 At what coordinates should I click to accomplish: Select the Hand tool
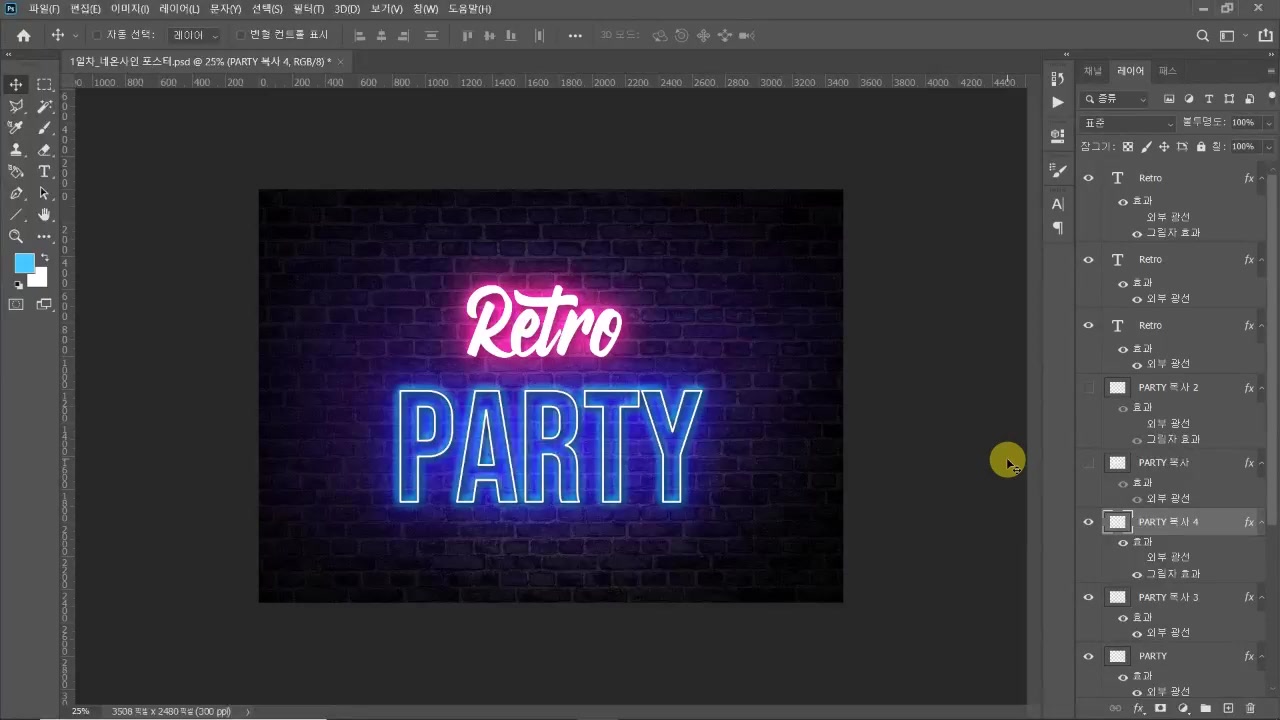click(44, 215)
